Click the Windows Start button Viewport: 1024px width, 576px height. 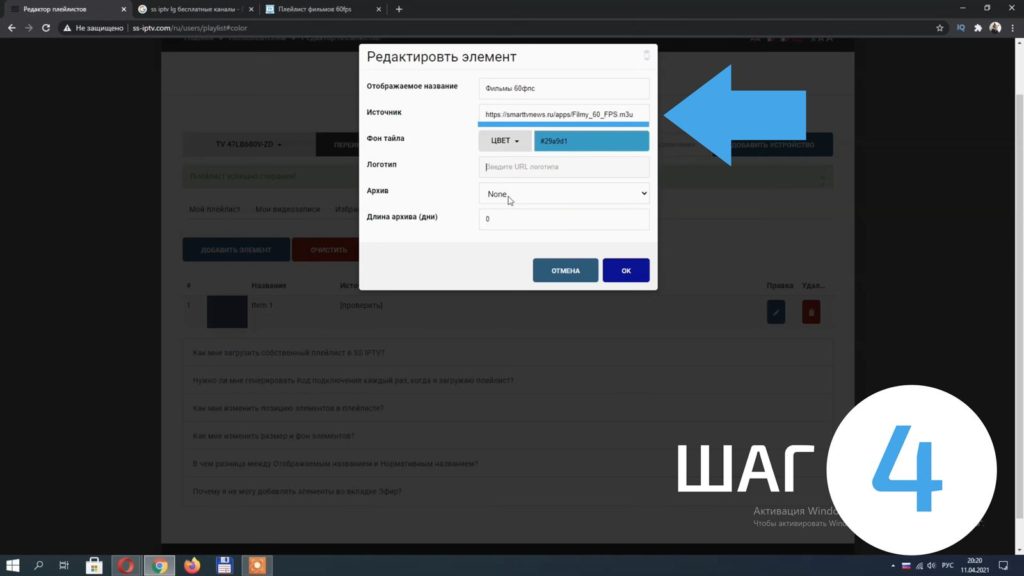pos(13,565)
